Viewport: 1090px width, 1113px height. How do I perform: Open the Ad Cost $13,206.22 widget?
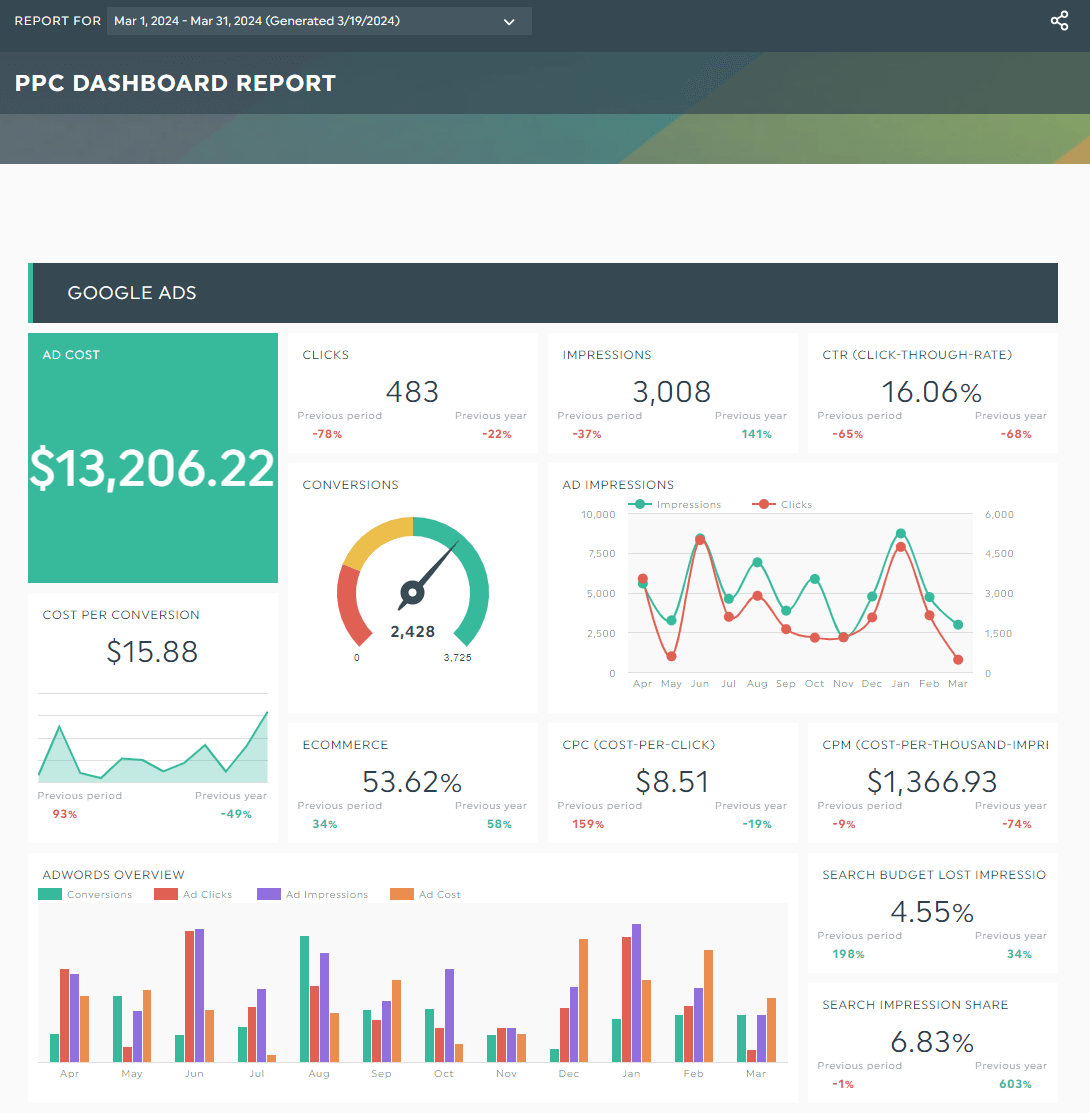(x=153, y=458)
